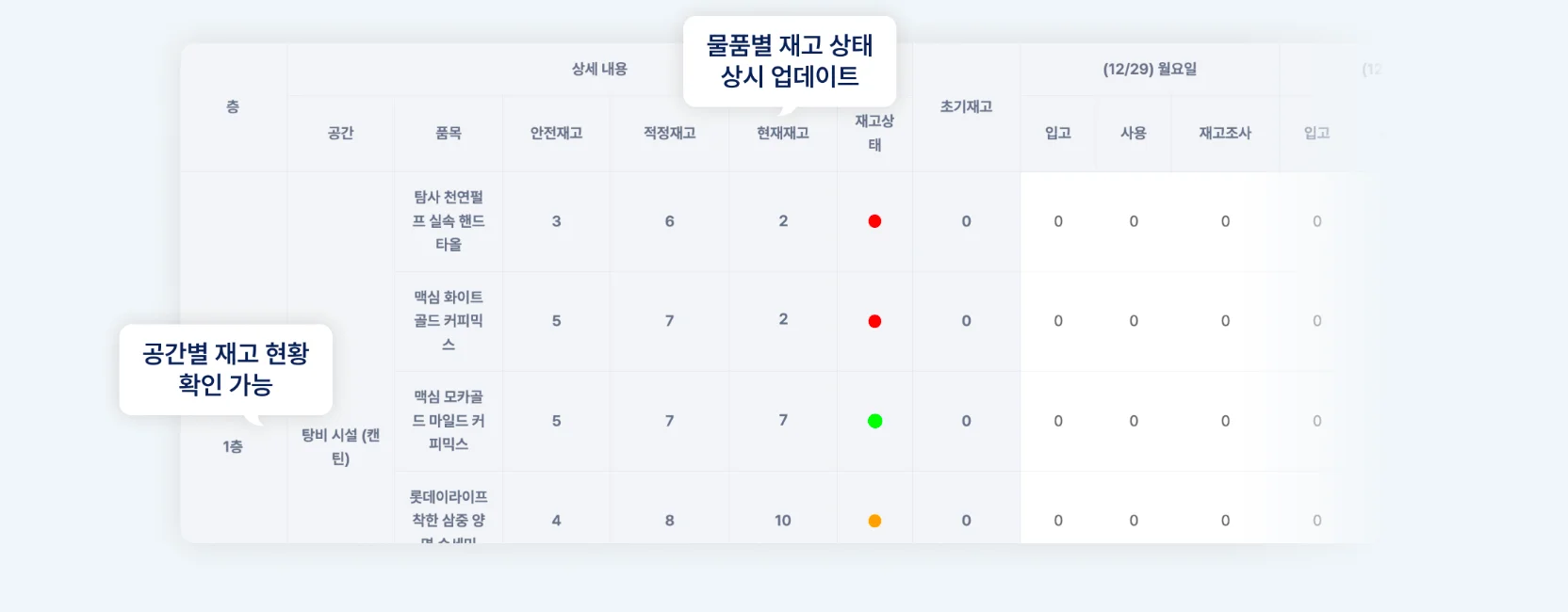Select the 1층 floor cell

pos(233,446)
